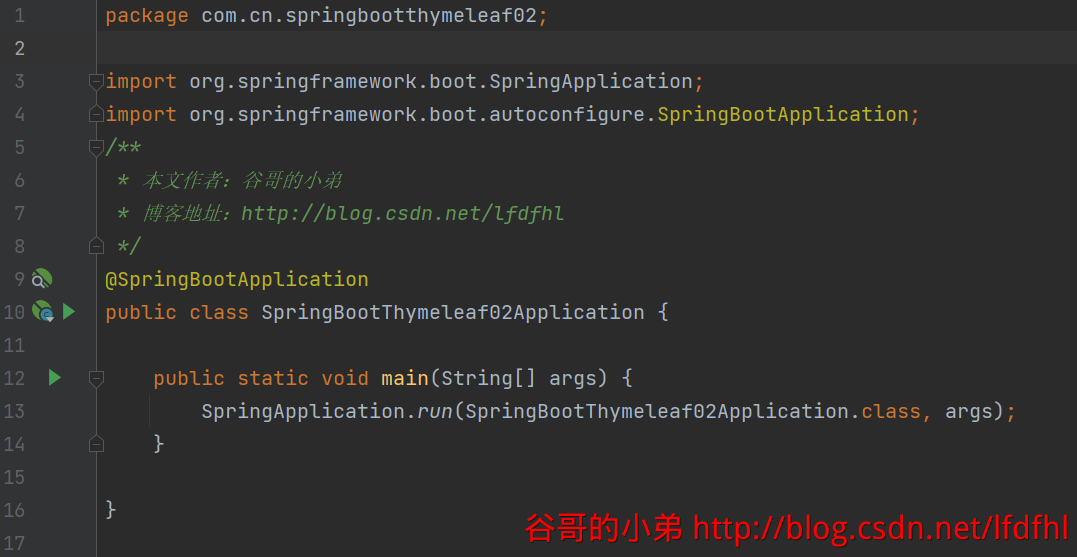Collapse the main method fold marker on line 12
The height and width of the screenshot is (557, 1077).
[x=96, y=378]
